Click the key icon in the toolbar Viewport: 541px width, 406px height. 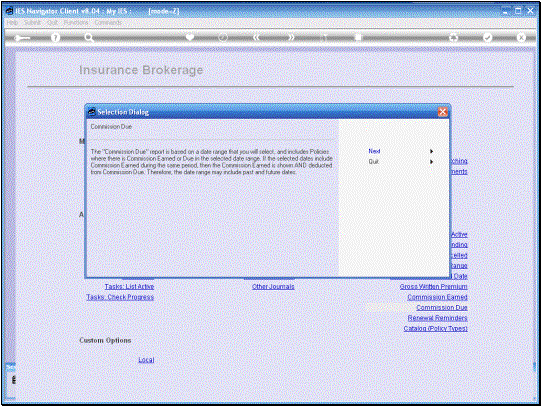click(x=22, y=38)
